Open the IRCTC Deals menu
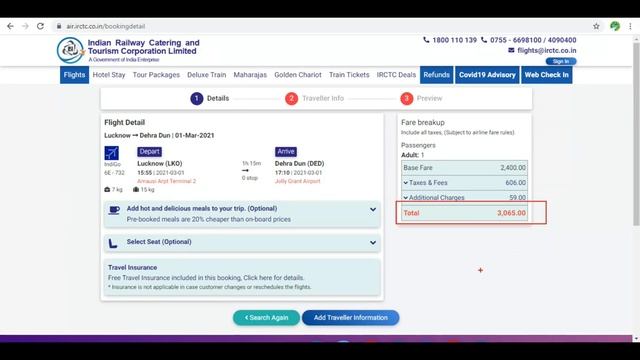Screen dimensions: 640x360 pyautogui.click(x=396, y=75)
